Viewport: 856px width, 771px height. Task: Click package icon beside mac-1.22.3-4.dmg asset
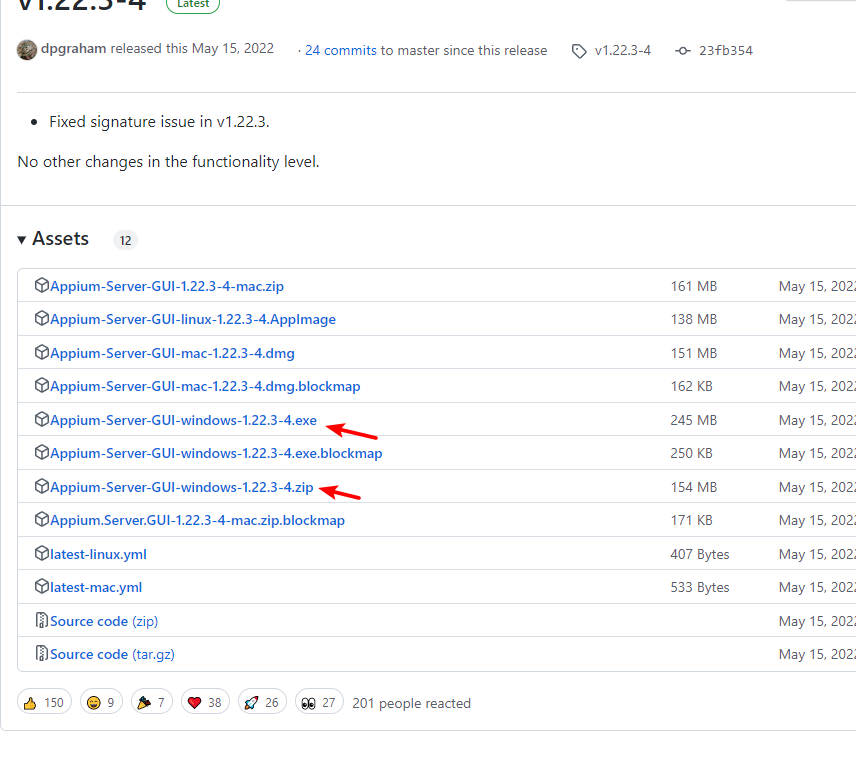(41, 352)
